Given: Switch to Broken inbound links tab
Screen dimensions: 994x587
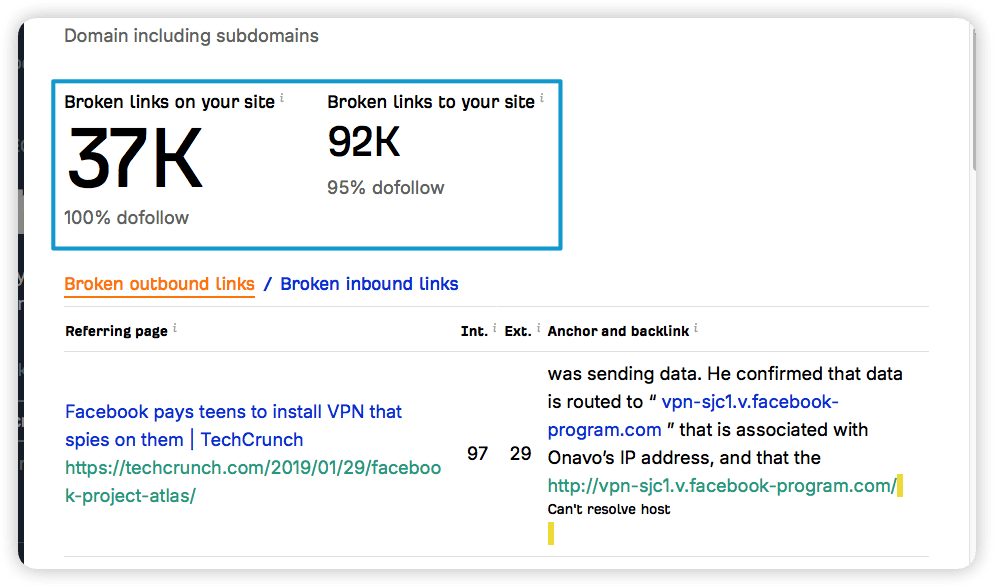Looking at the screenshot, I should click(x=369, y=284).
